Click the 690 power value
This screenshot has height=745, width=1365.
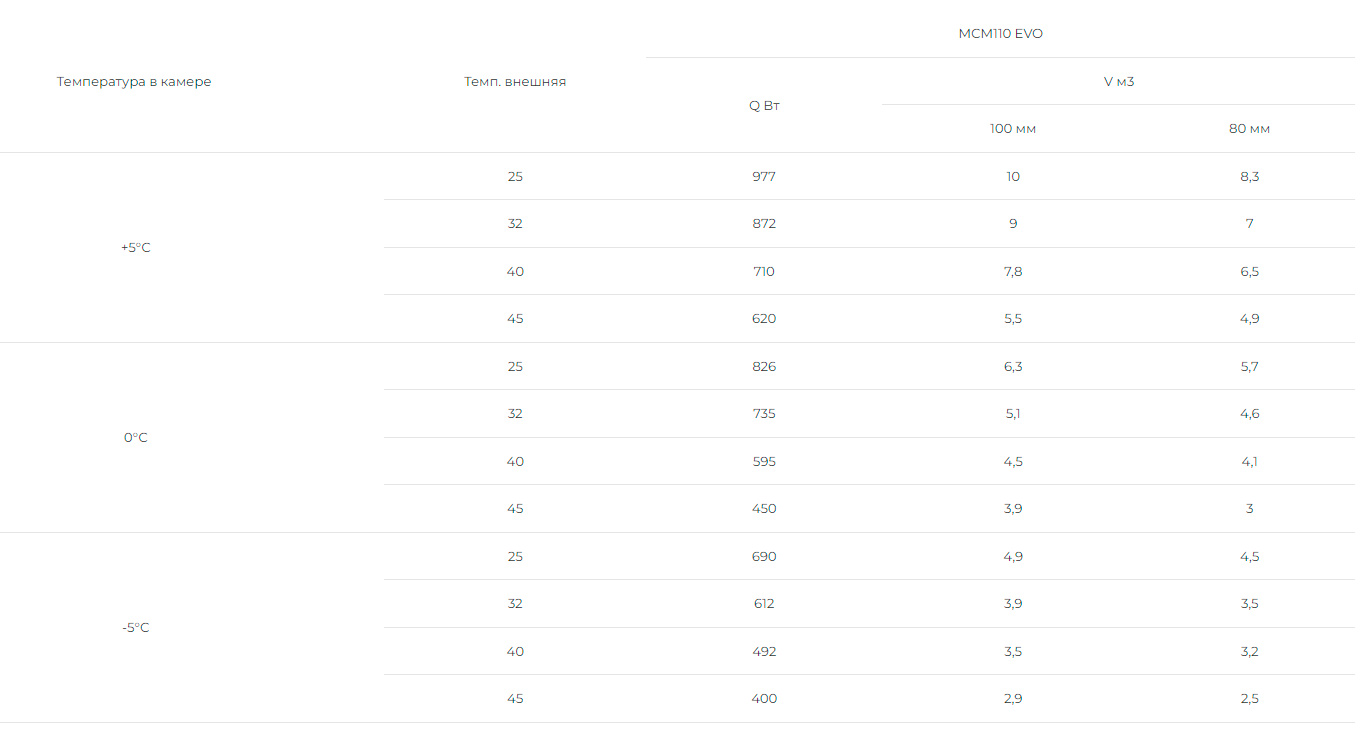(x=764, y=557)
